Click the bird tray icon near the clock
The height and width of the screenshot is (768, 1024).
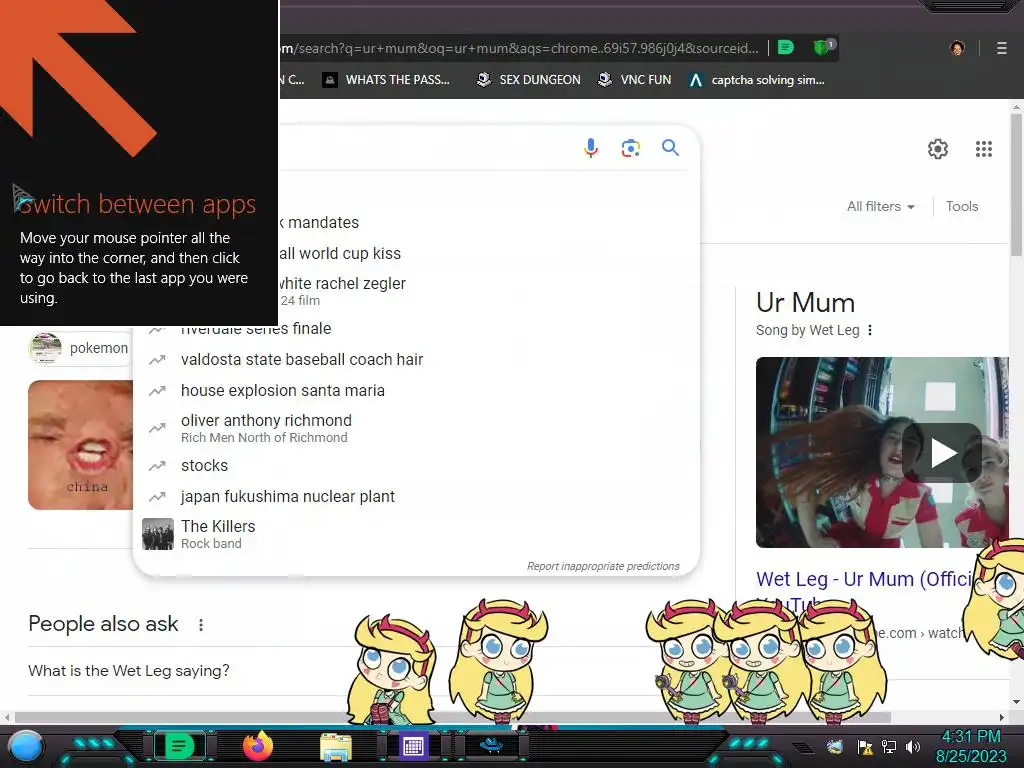834,746
